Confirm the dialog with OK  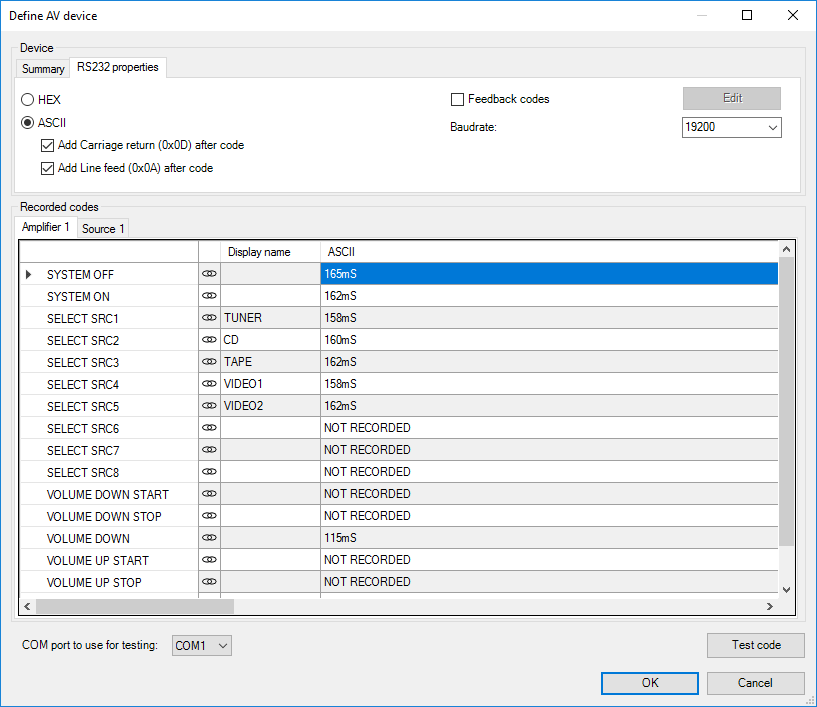(650, 683)
